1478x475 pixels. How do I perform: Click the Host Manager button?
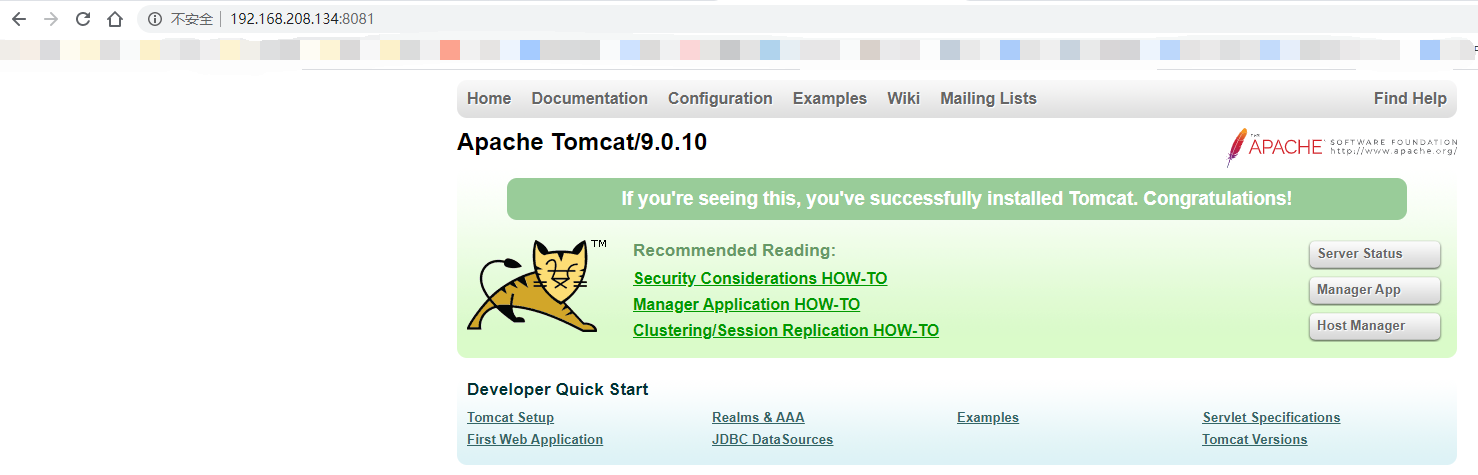pos(1374,326)
